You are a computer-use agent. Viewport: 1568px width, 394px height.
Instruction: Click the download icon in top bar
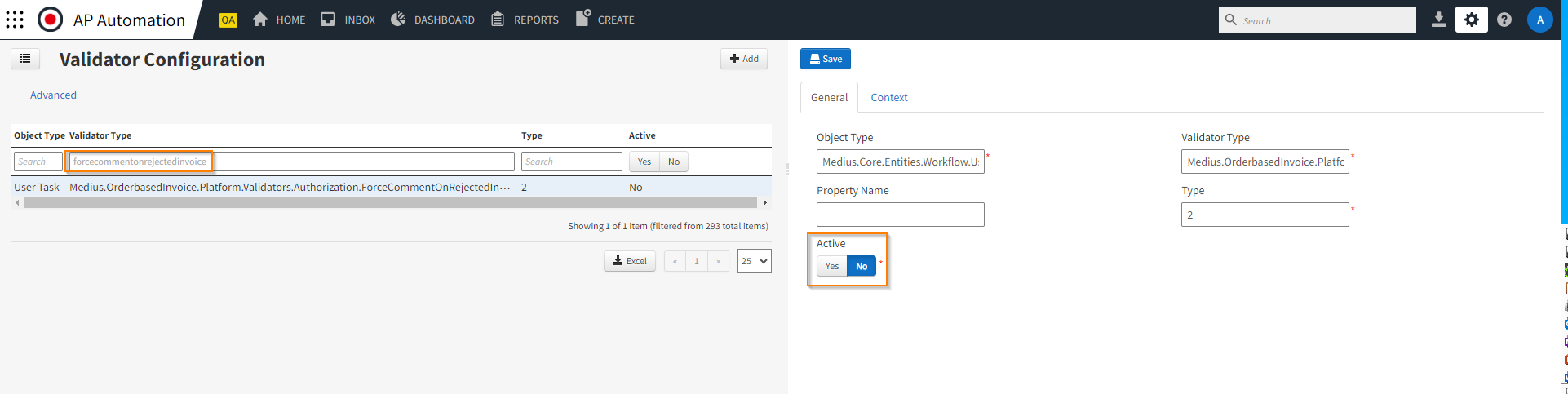1439,20
